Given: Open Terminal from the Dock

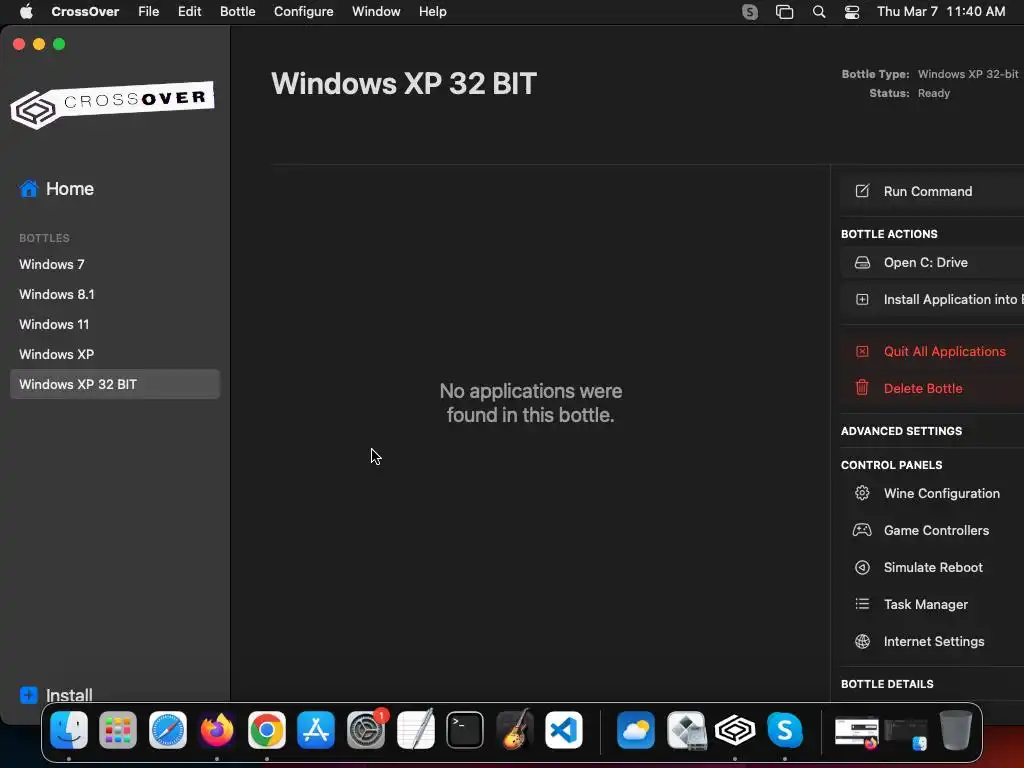Looking at the screenshot, I should point(465,729).
